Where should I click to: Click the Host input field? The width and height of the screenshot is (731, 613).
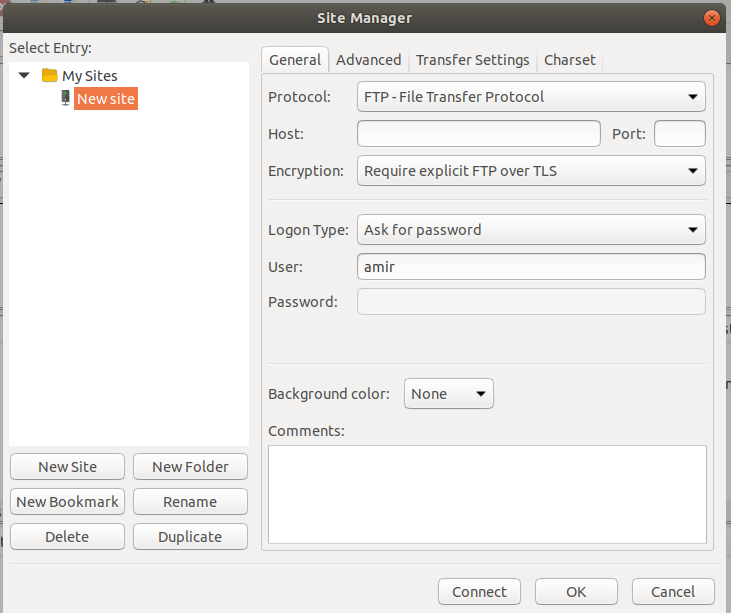[x=479, y=134]
